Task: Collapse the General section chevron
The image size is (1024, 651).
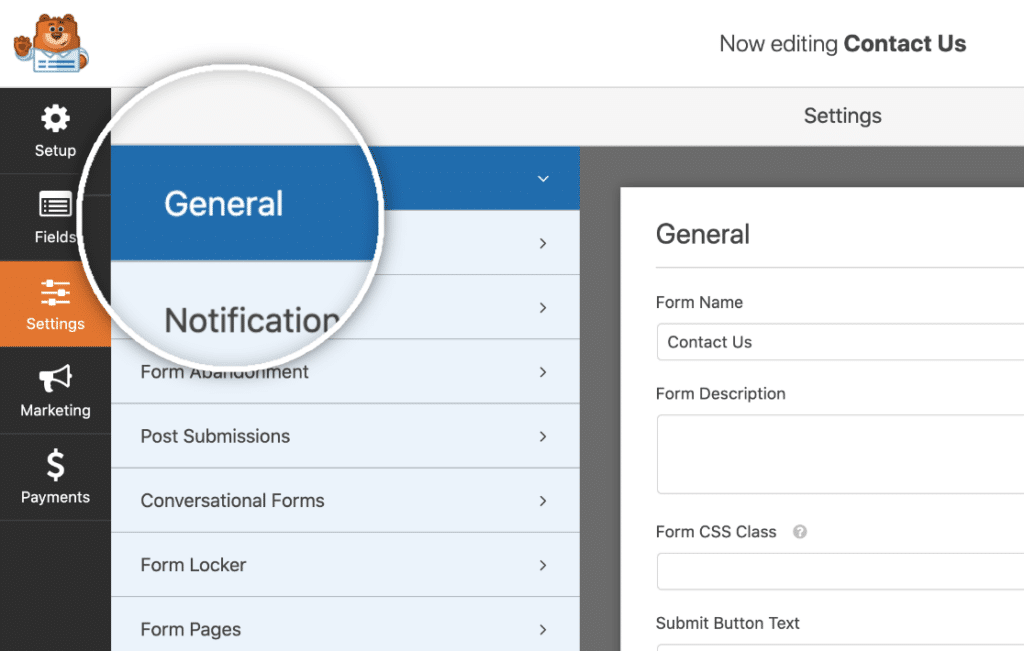Action: point(543,179)
